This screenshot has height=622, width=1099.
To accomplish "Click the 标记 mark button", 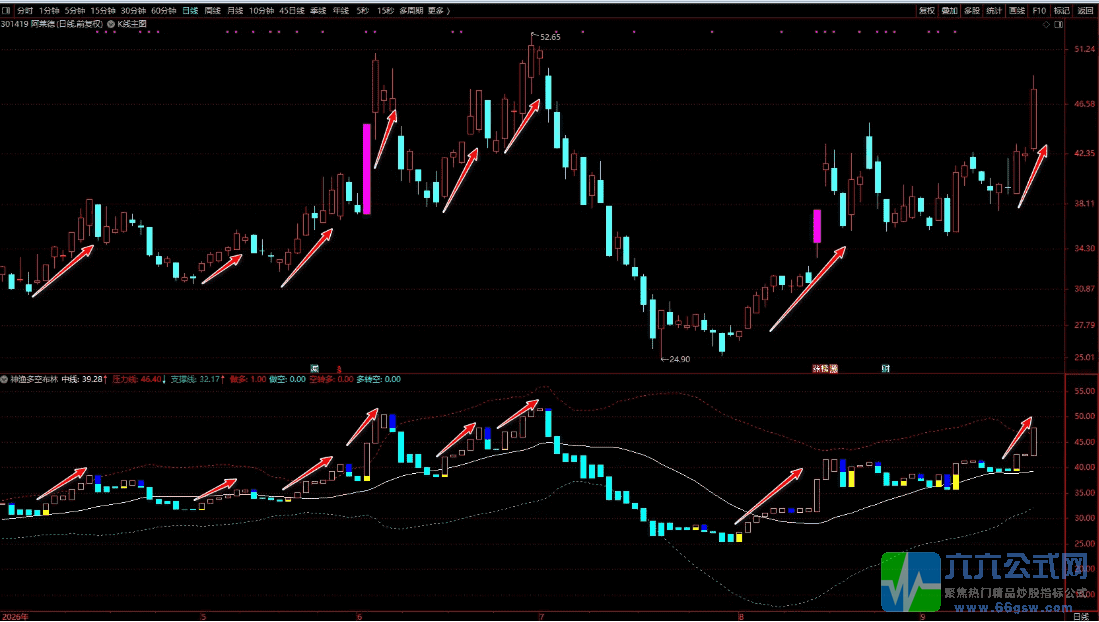I will click(x=1061, y=11).
